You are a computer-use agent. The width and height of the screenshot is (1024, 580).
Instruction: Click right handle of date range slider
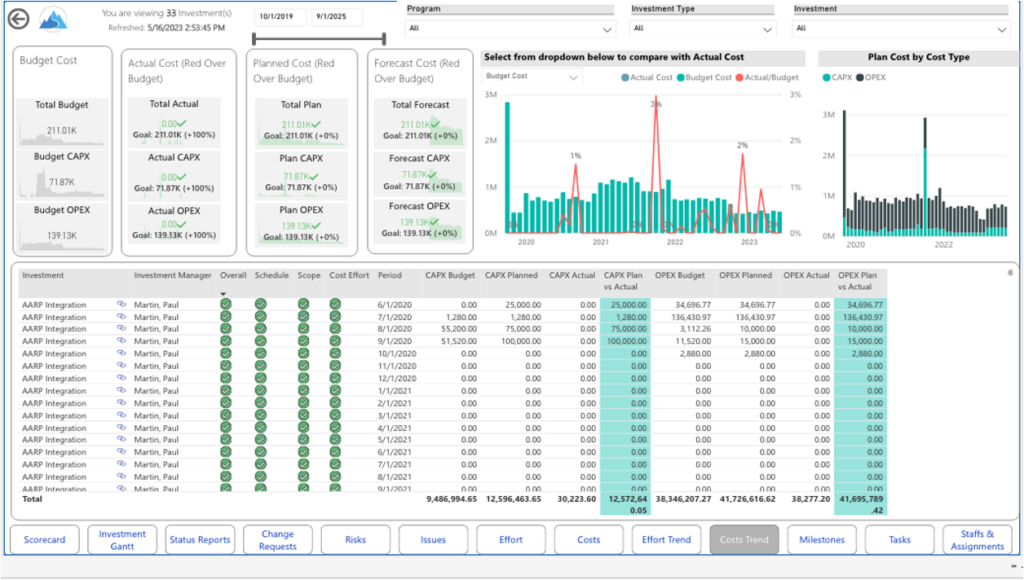click(x=384, y=40)
